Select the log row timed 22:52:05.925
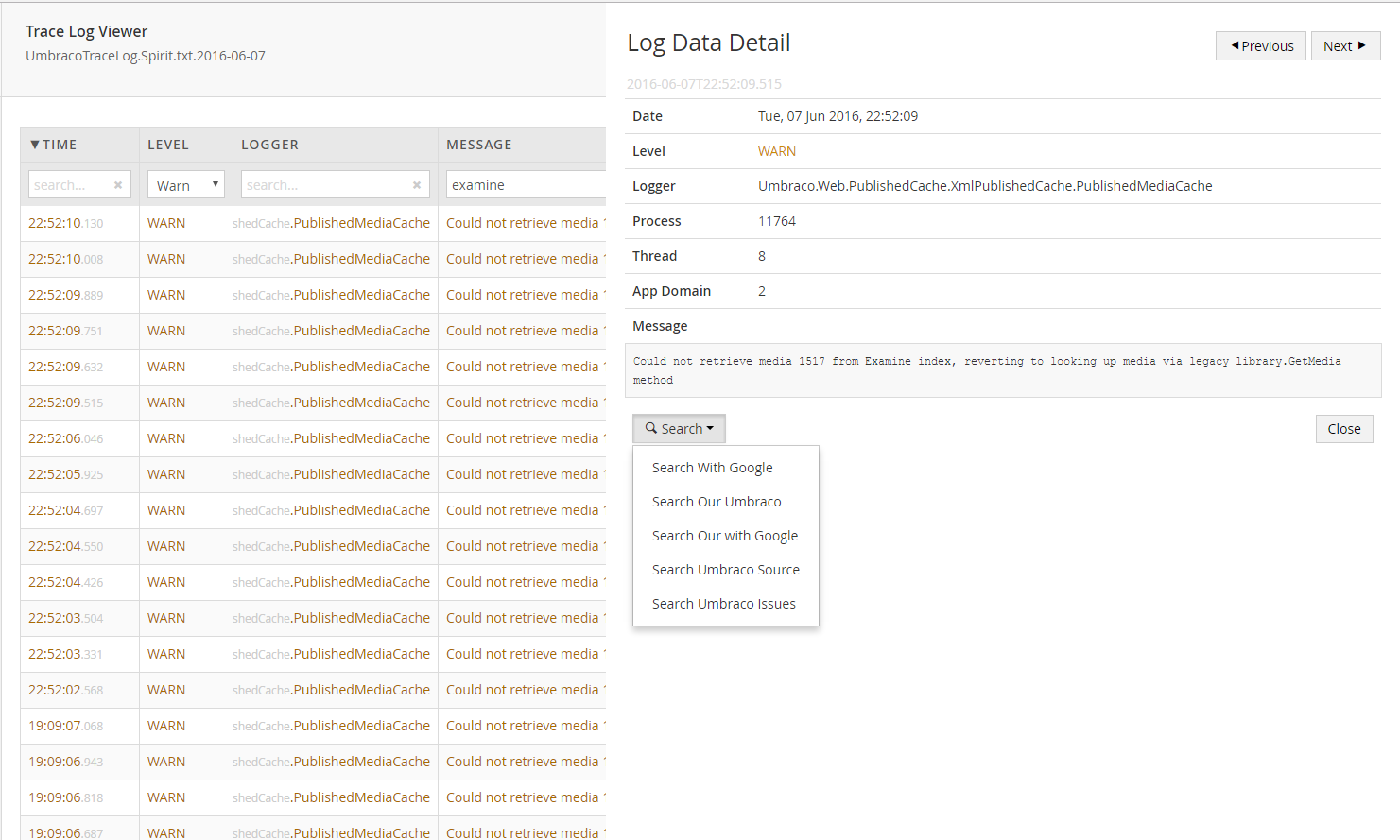Image resolution: width=1400 pixels, height=840 pixels. pyautogui.click(x=313, y=475)
